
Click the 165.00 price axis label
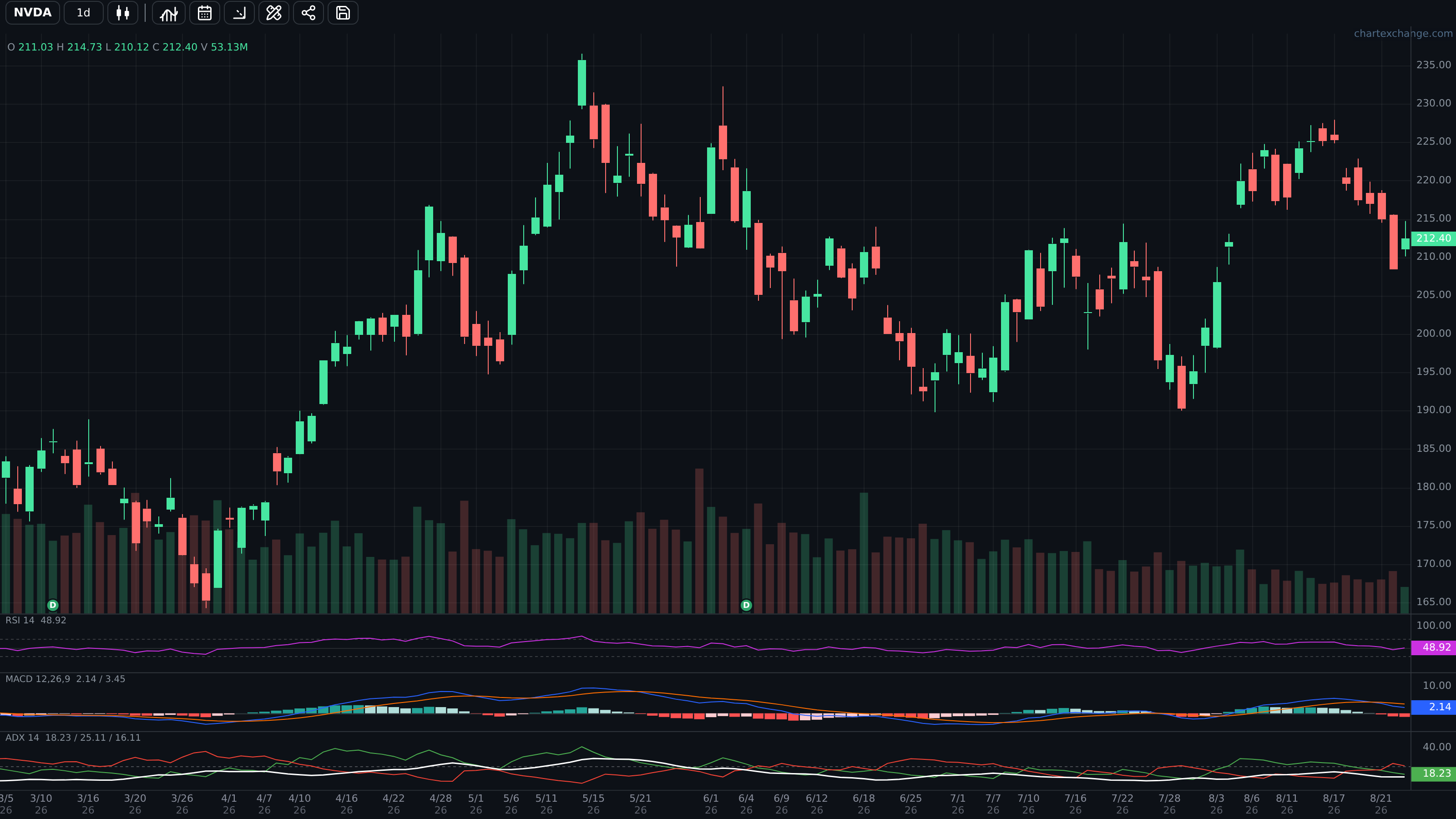click(x=1433, y=602)
